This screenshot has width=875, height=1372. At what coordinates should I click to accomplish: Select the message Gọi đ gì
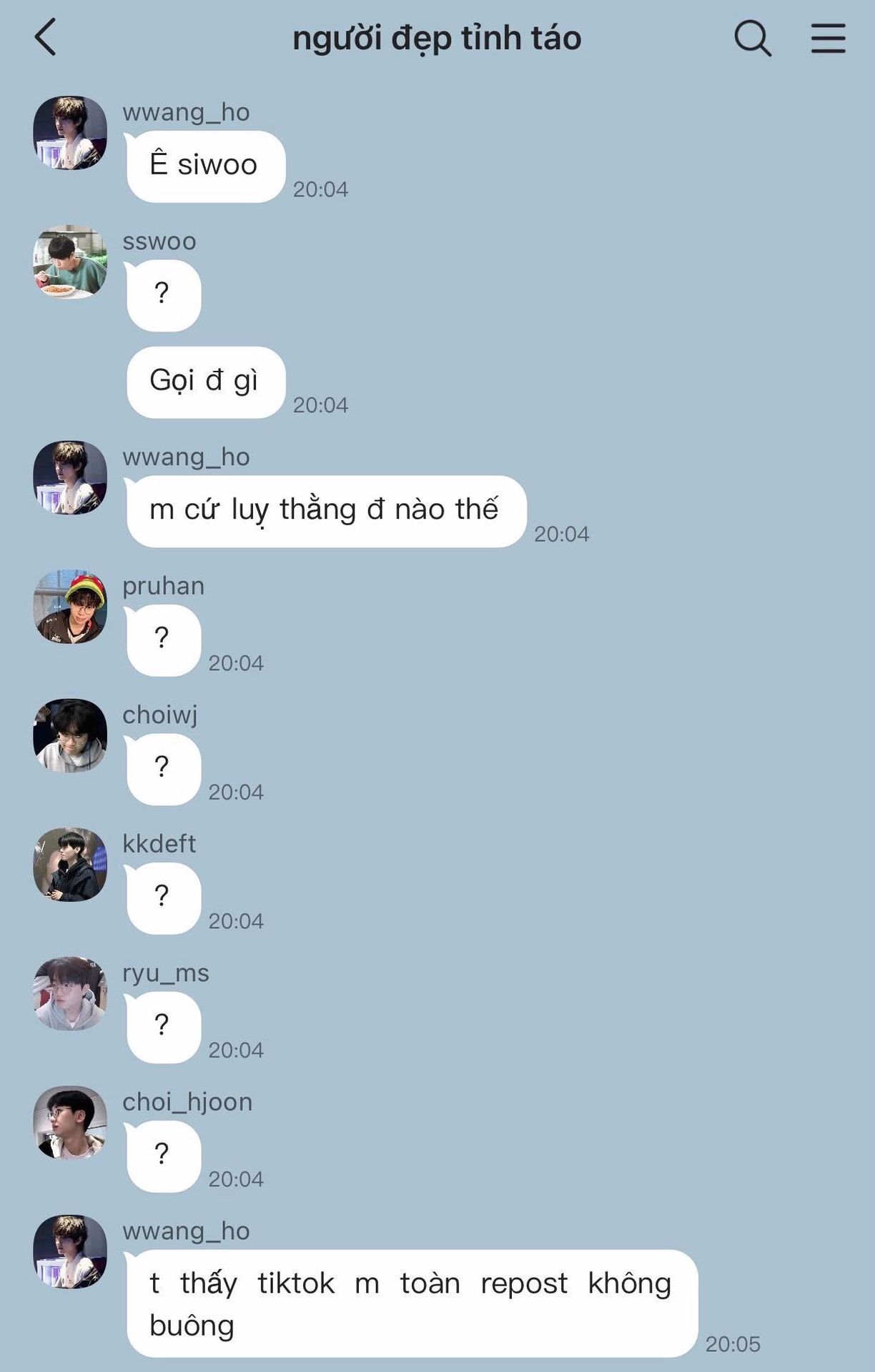205,382
